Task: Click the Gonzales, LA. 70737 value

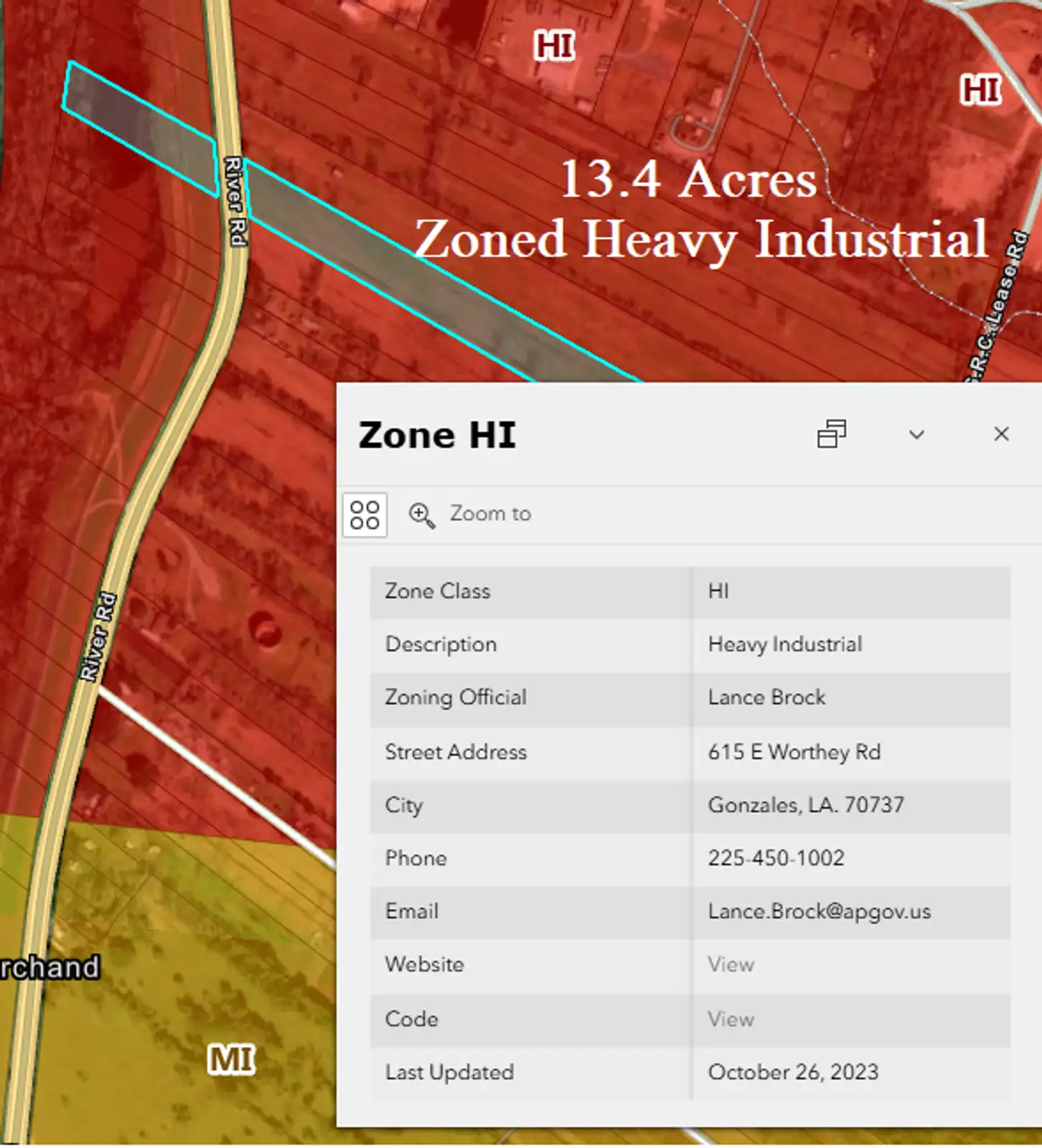Action: tap(806, 805)
